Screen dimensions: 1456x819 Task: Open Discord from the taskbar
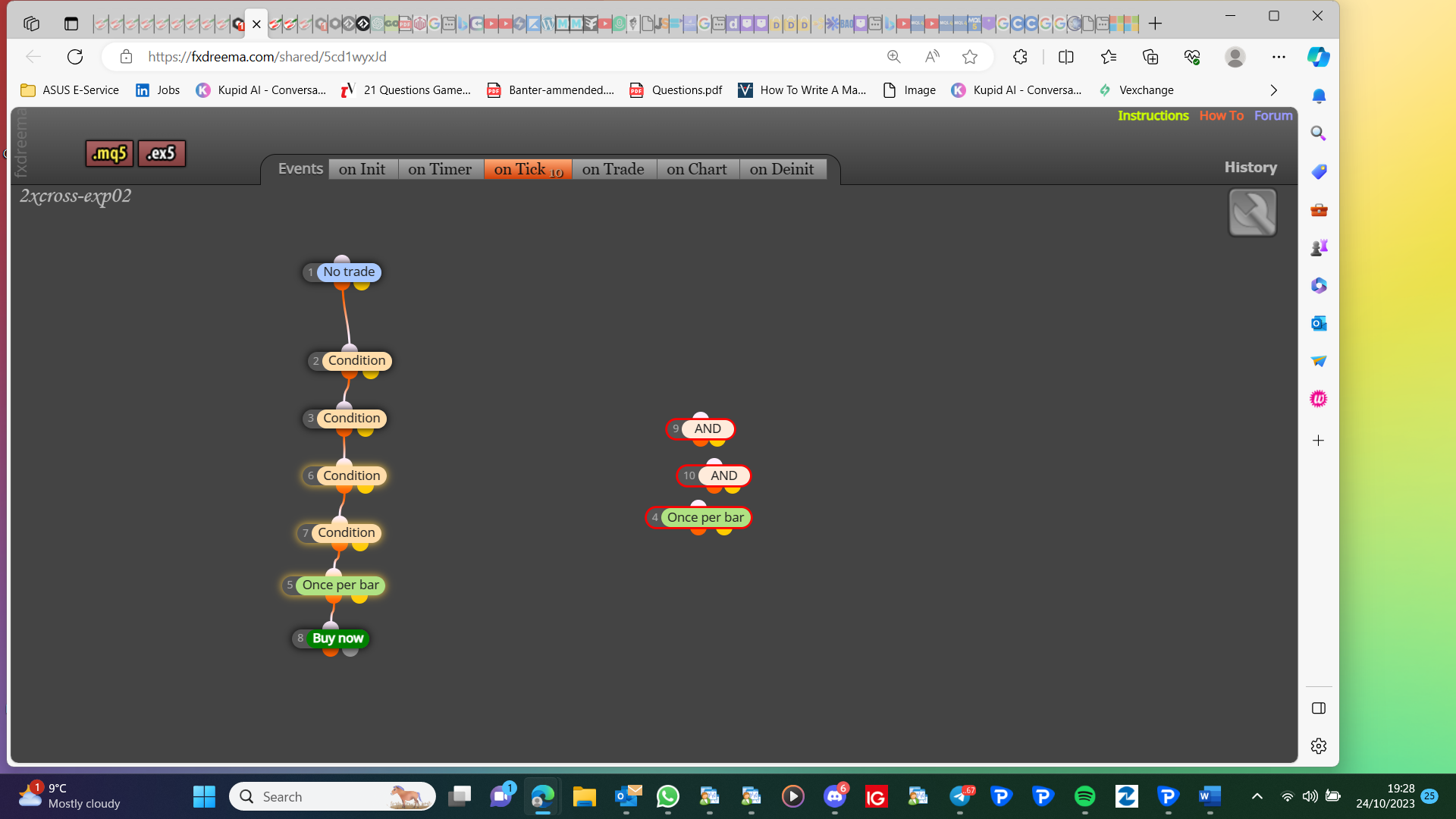835,796
